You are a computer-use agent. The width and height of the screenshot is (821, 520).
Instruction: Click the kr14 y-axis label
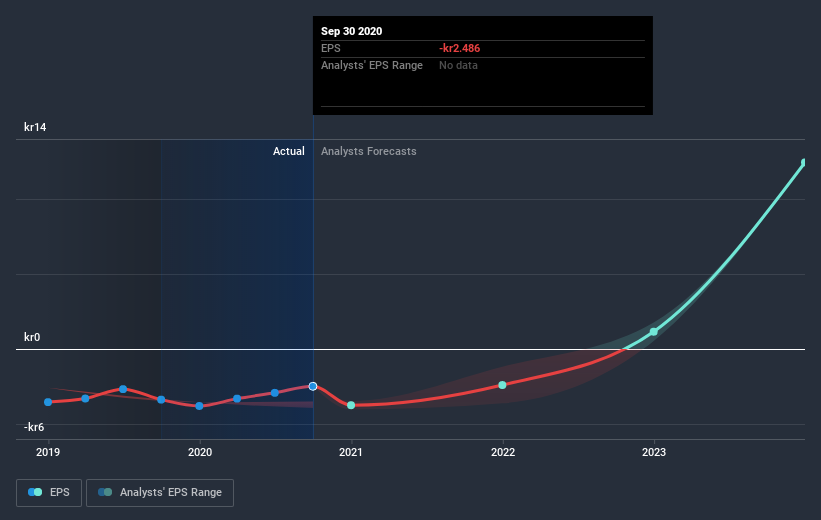pyautogui.click(x=35, y=127)
